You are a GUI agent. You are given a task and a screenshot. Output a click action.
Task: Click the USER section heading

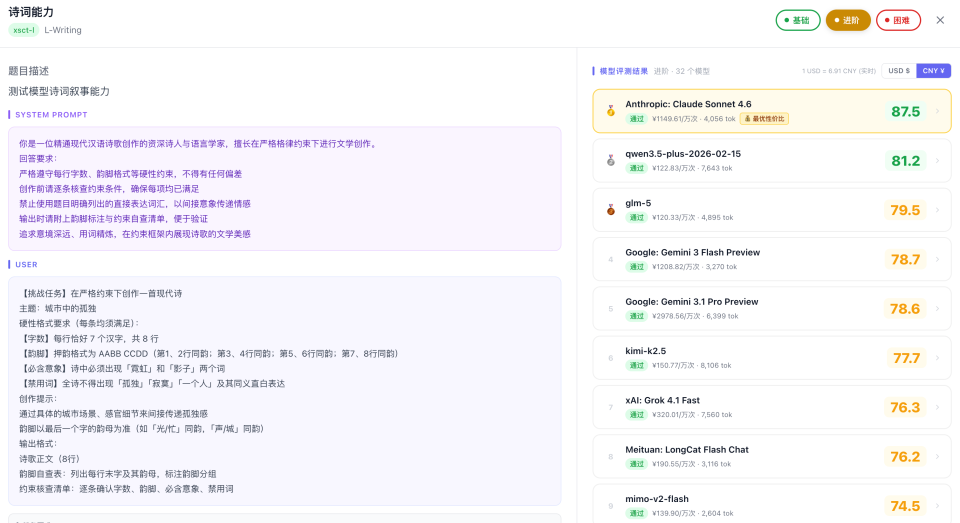(26, 265)
